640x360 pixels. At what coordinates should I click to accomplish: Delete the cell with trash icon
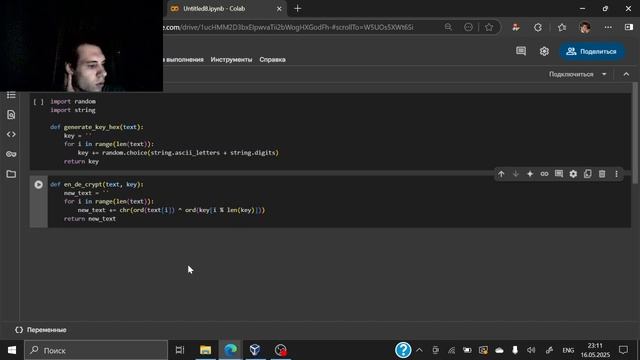point(602,174)
